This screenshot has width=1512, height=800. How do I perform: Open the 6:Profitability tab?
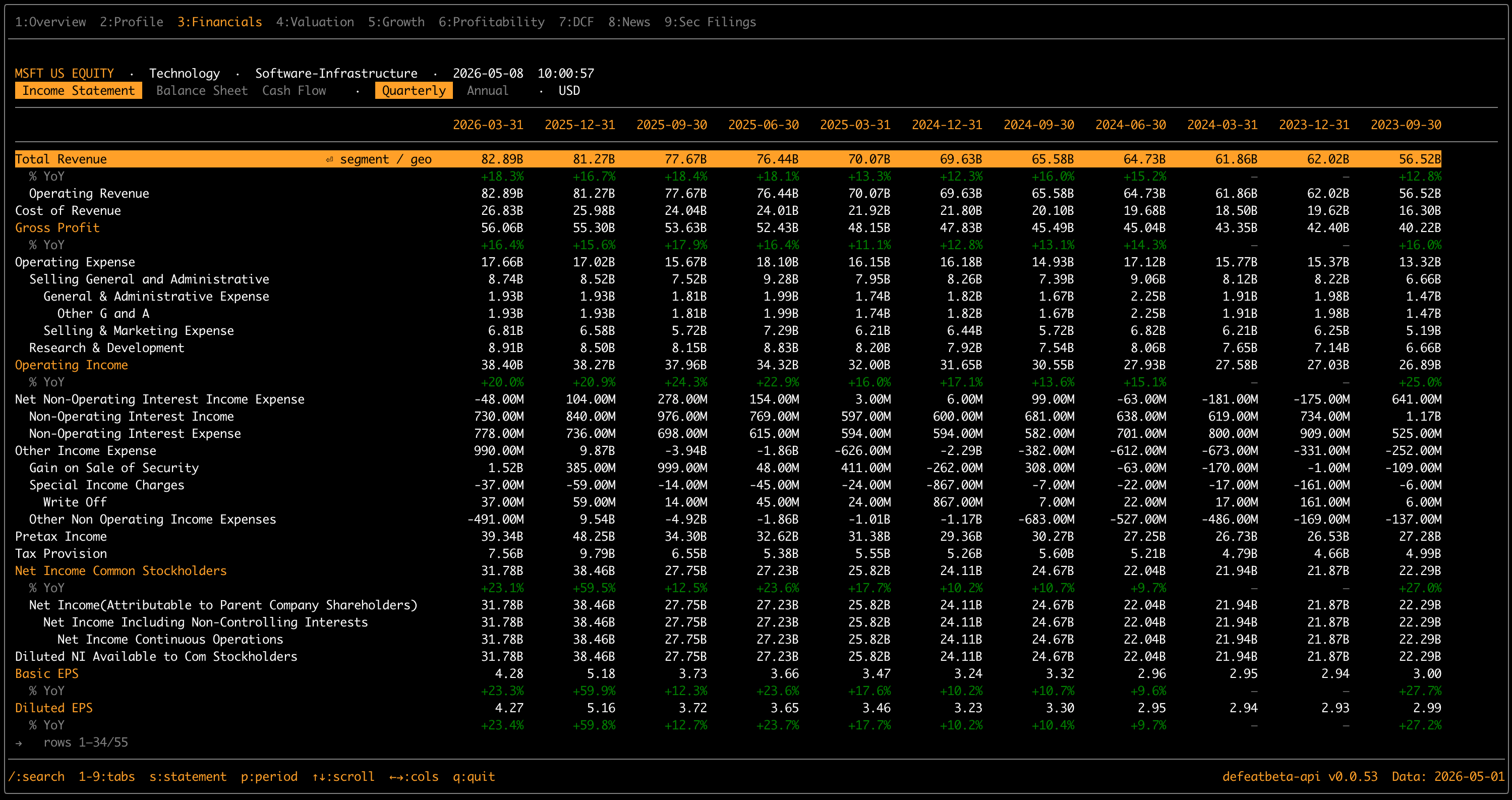coord(492,22)
